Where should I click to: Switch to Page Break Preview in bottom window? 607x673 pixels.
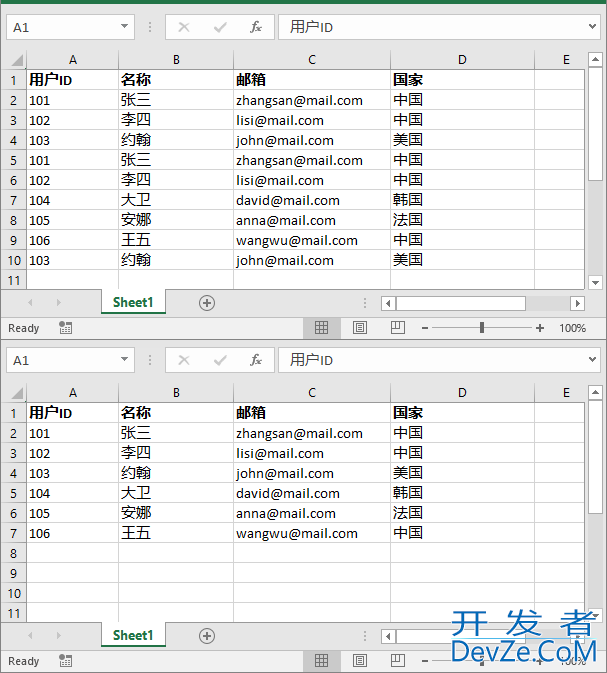coord(398,661)
